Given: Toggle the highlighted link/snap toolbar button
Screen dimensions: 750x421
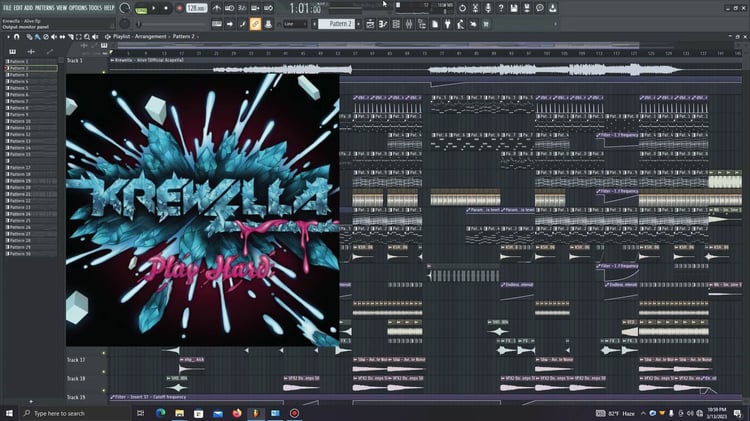Looking at the screenshot, I should (x=255, y=24).
